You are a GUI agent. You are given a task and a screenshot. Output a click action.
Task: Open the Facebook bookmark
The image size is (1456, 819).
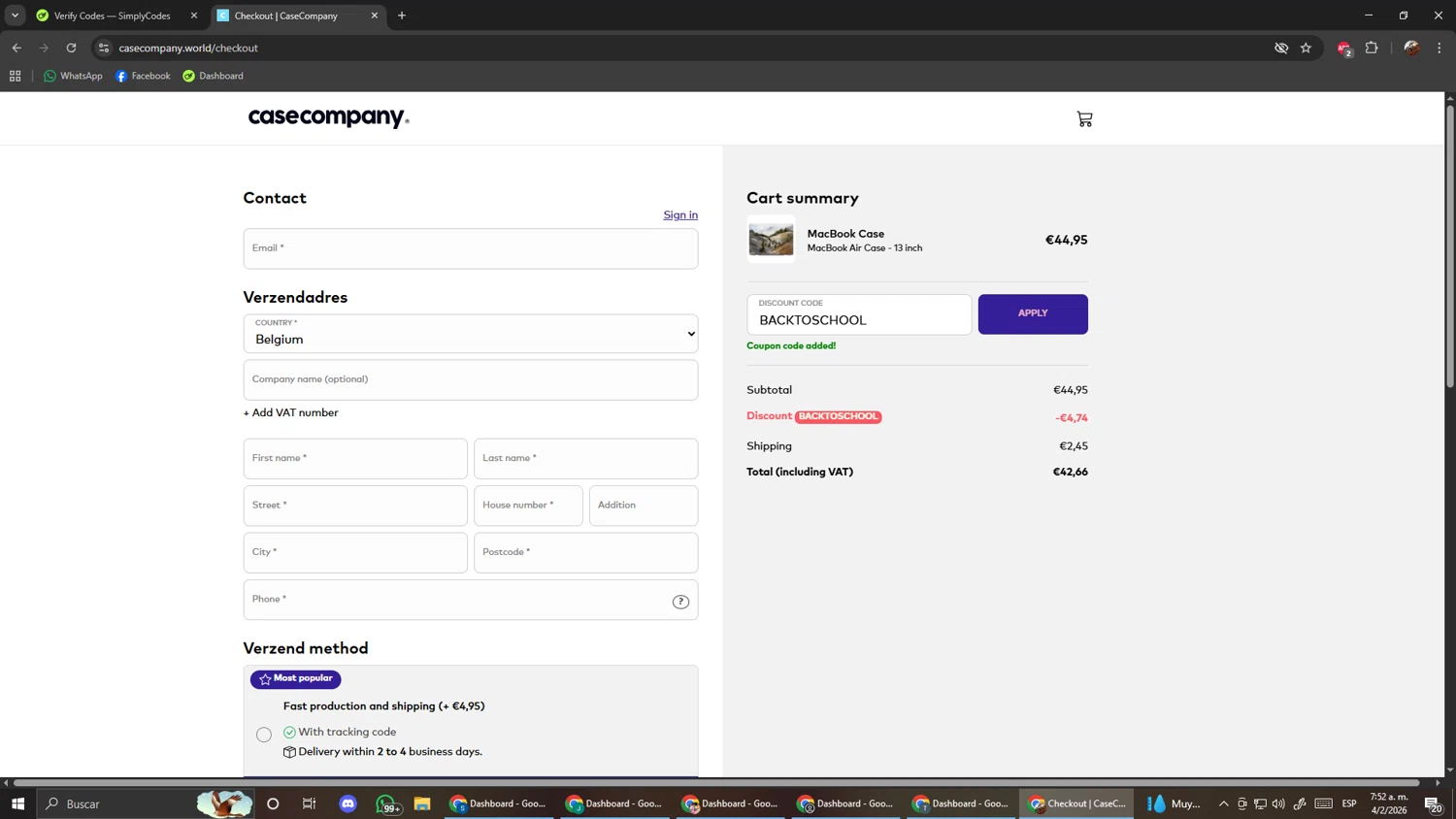click(x=143, y=76)
